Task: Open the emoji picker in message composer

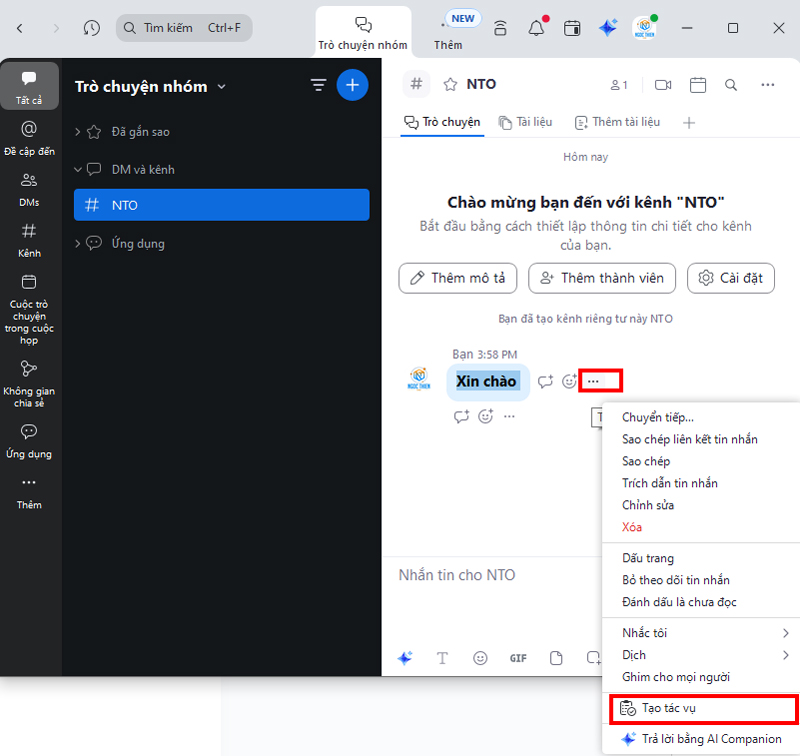Action: 480,658
